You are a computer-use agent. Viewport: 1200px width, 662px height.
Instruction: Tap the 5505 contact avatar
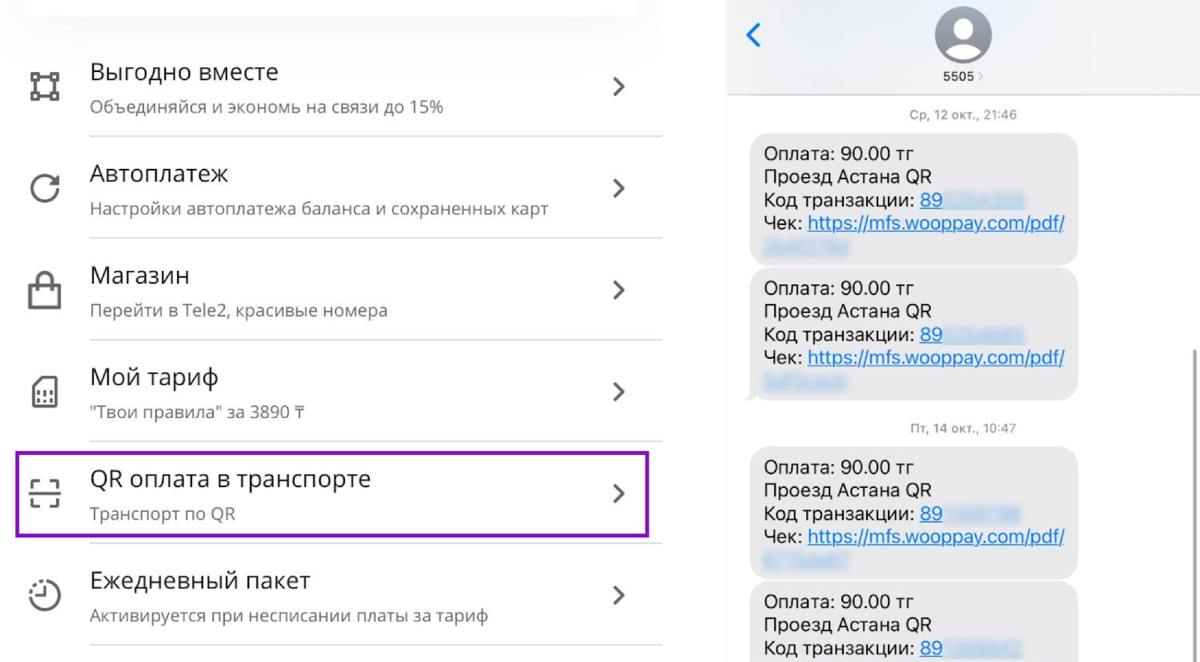(x=963, y=35)
